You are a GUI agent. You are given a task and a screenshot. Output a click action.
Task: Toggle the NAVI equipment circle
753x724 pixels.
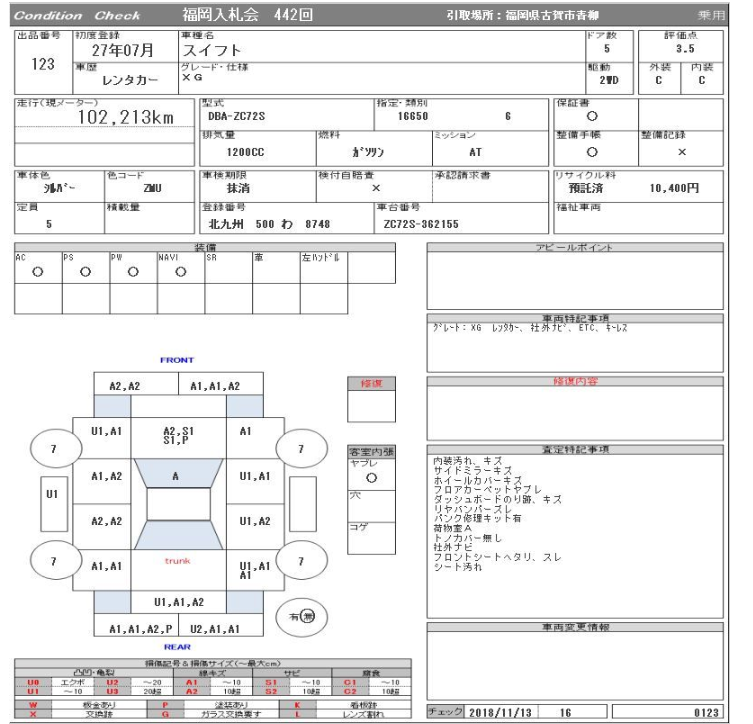pos(180,270)
